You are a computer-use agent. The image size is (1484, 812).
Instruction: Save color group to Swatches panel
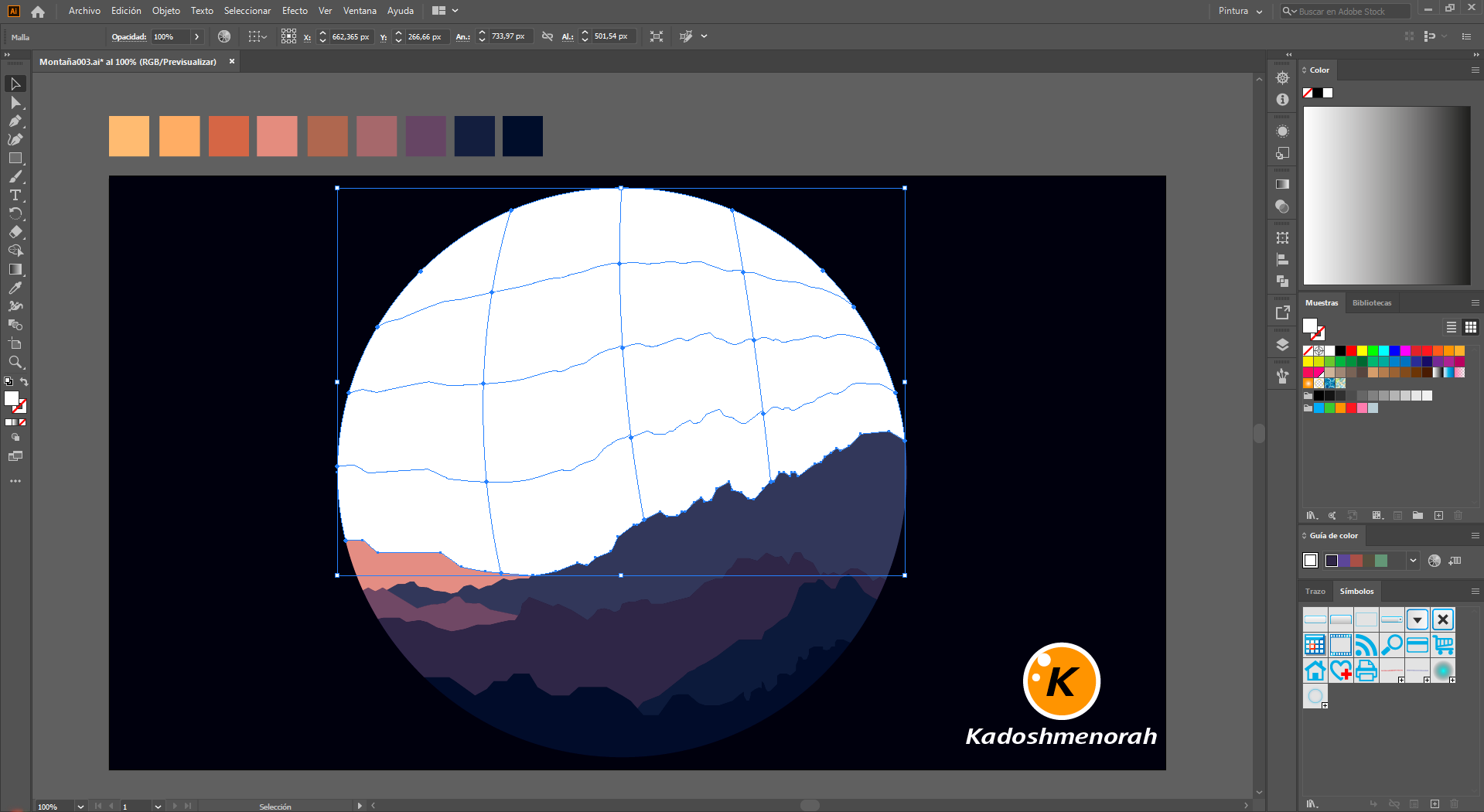(1455, 561)
